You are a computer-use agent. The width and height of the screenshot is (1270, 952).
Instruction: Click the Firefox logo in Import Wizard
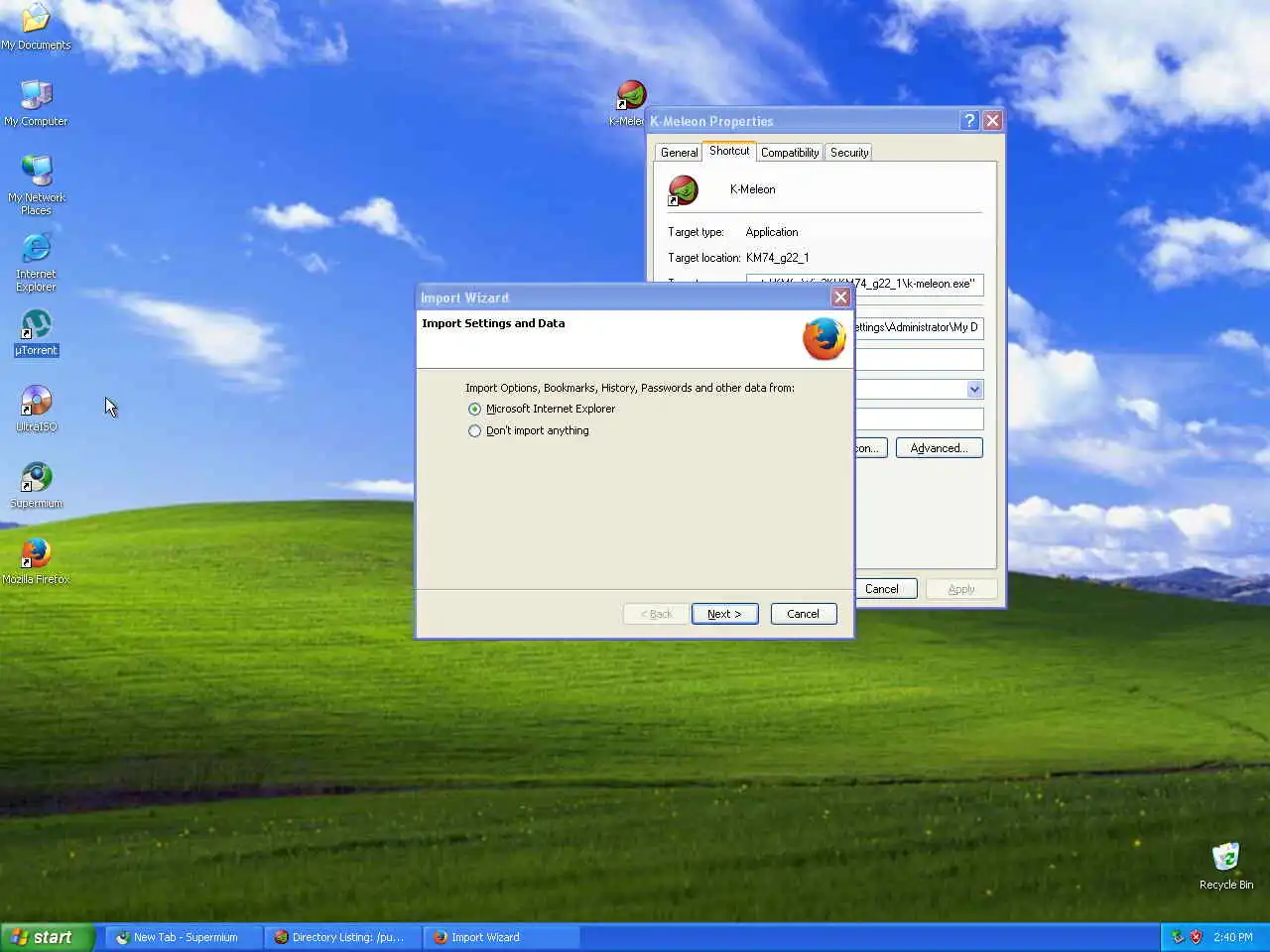(824, 338)
